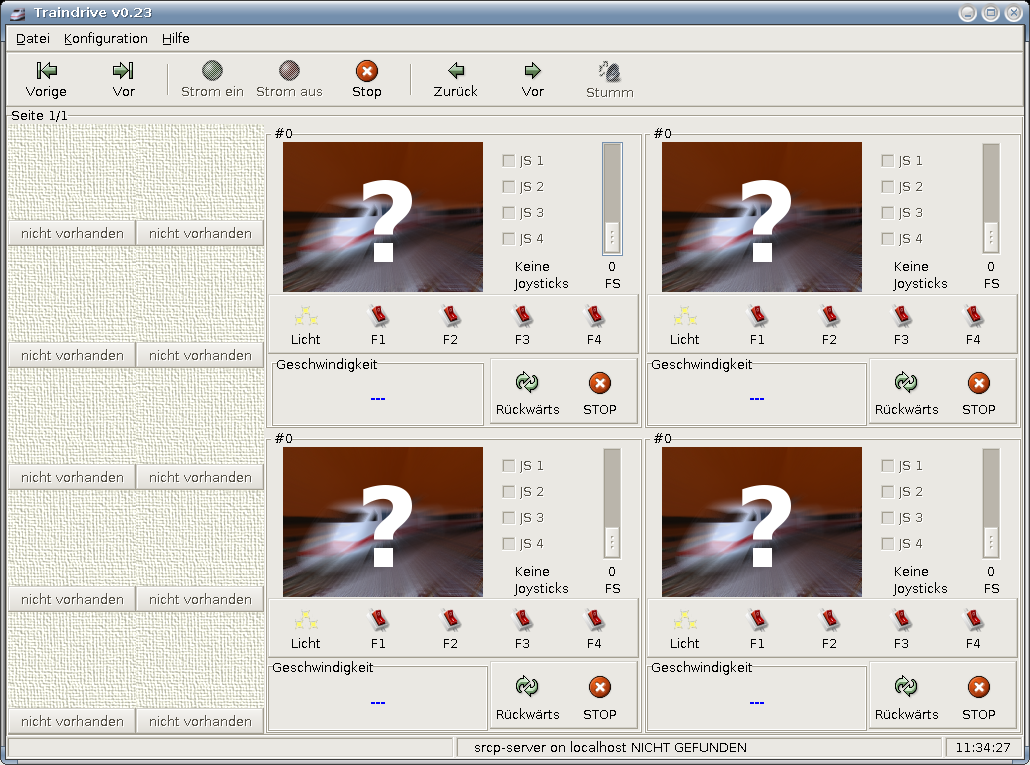1030x765 pixels.
Task: Open the Datei menu
Action: 33,39
